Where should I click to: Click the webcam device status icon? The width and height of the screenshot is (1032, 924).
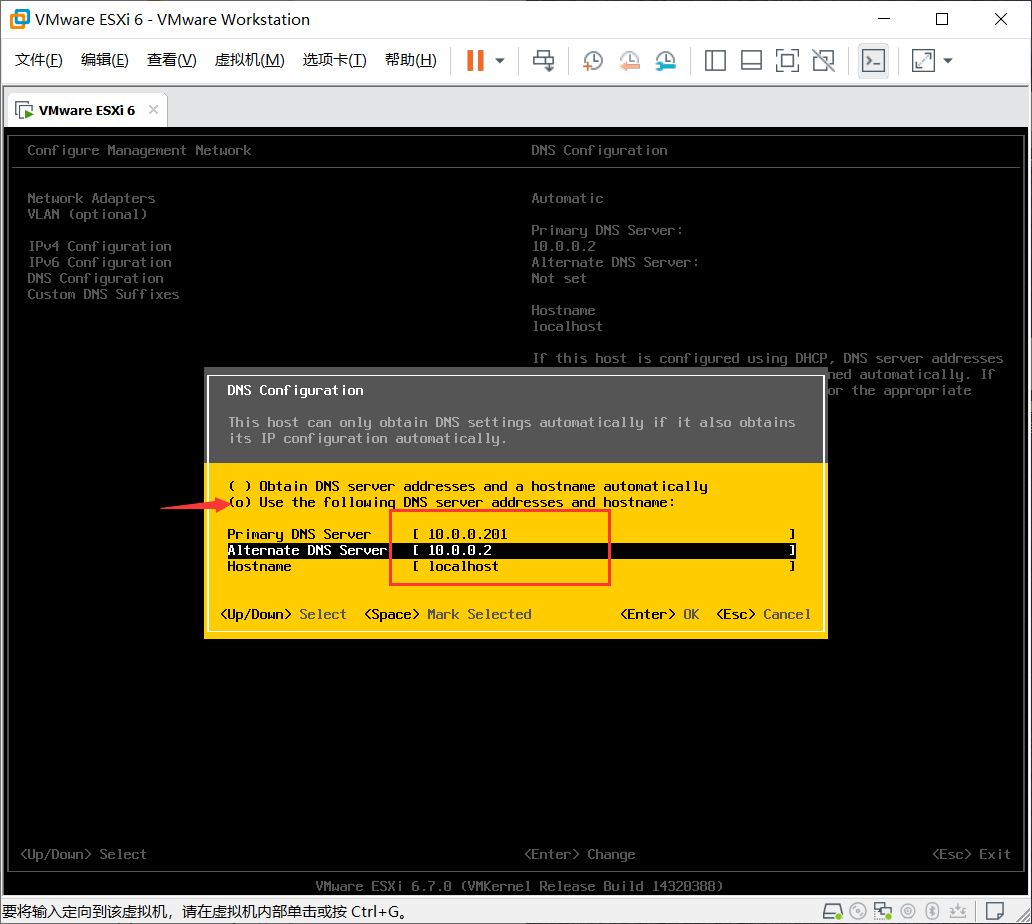click(x=908, y=911)
